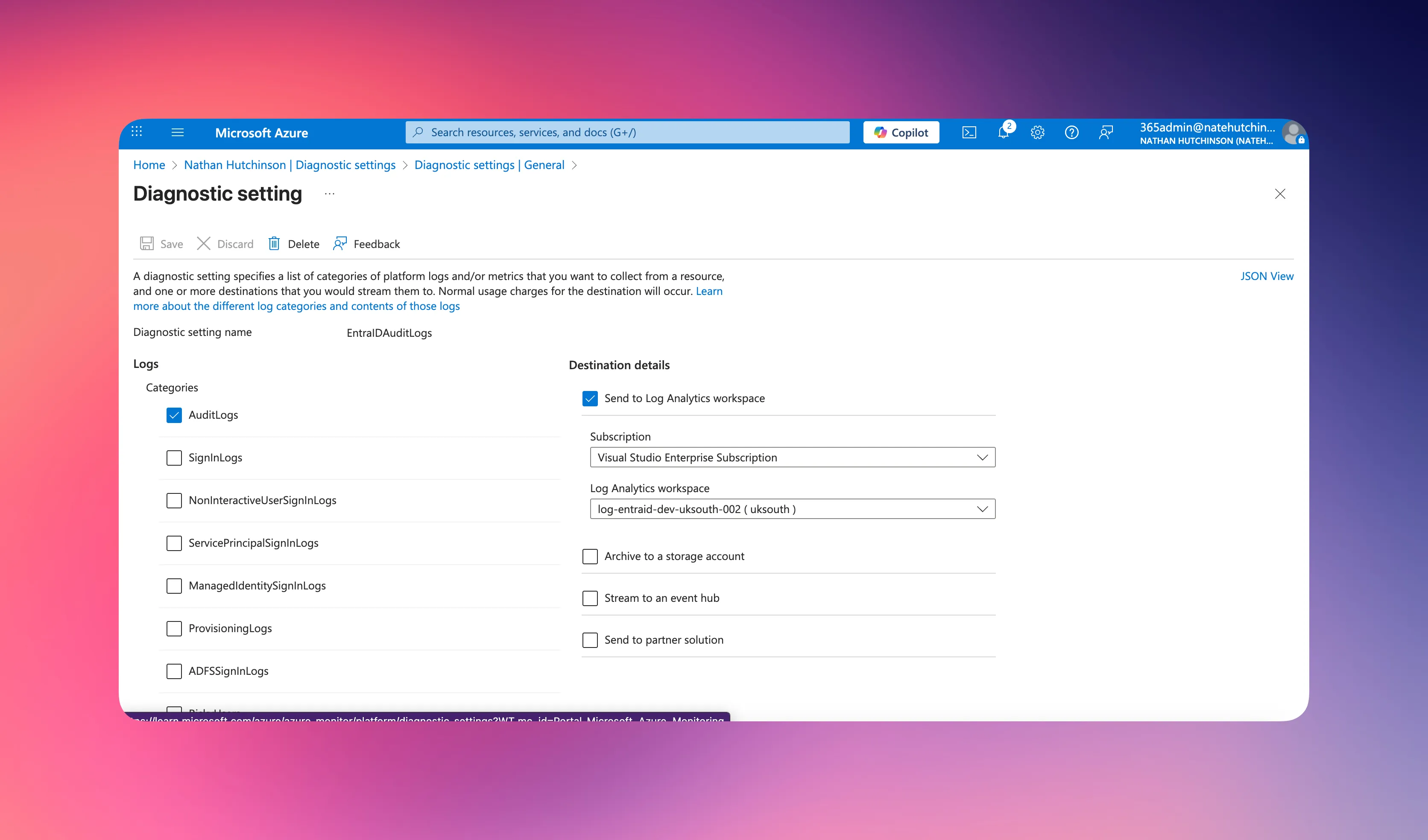Open the JSON View link

click(1267, 276)
